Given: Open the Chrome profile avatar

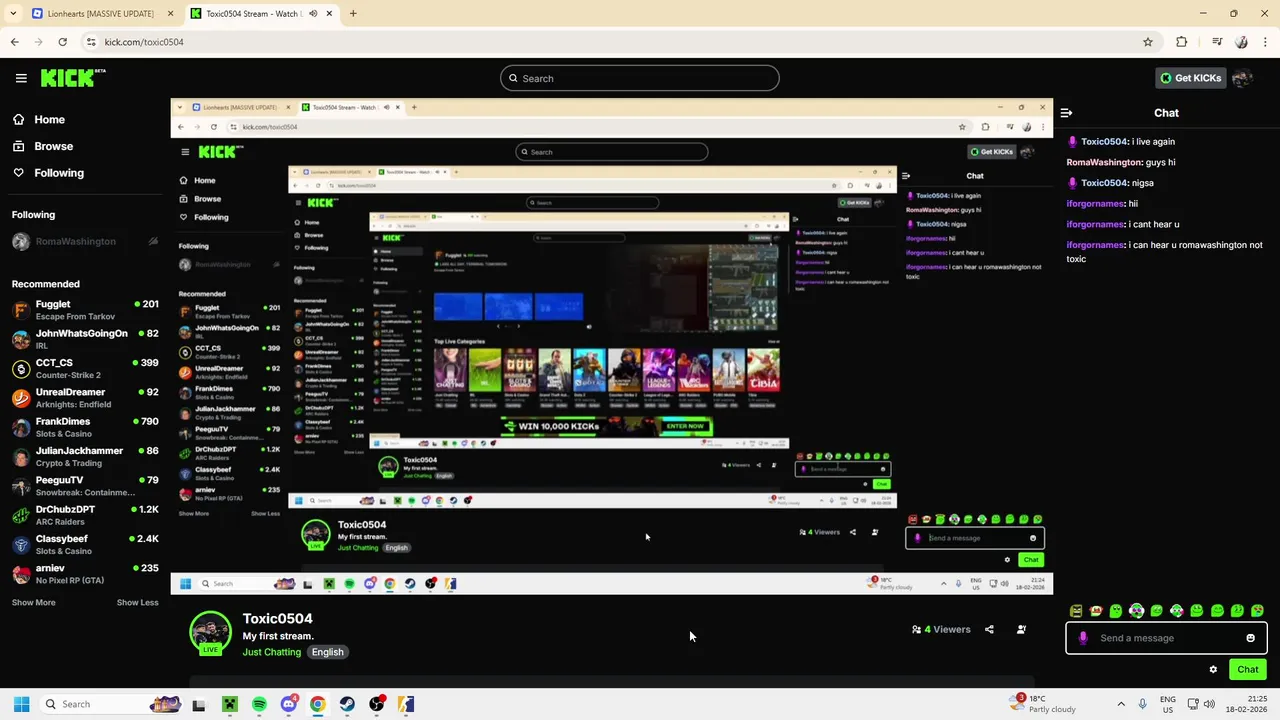Looking at the screenshot, I should click(1242, 42).
